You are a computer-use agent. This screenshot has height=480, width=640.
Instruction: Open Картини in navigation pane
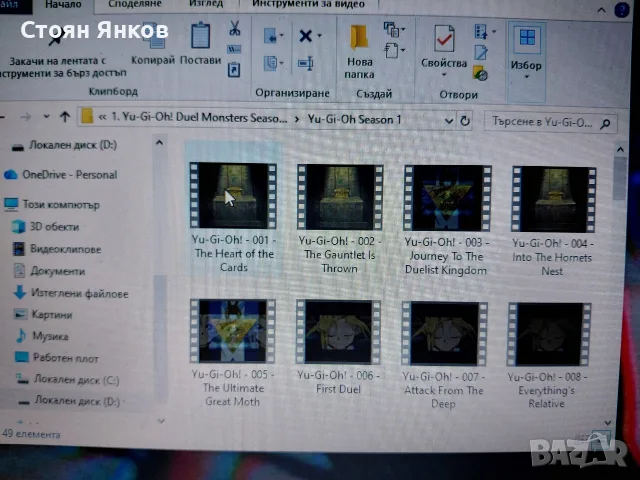point(44,315)
